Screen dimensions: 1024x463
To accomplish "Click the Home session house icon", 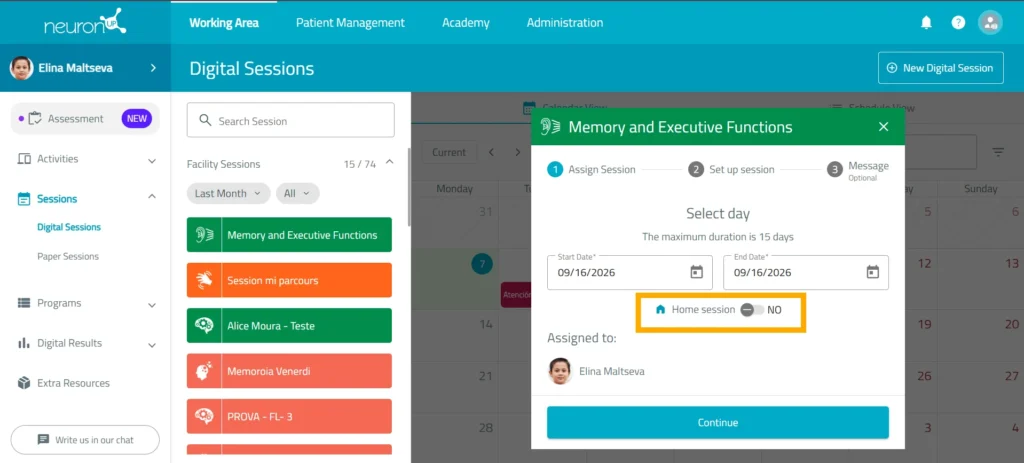I will [x=660, y=310].
